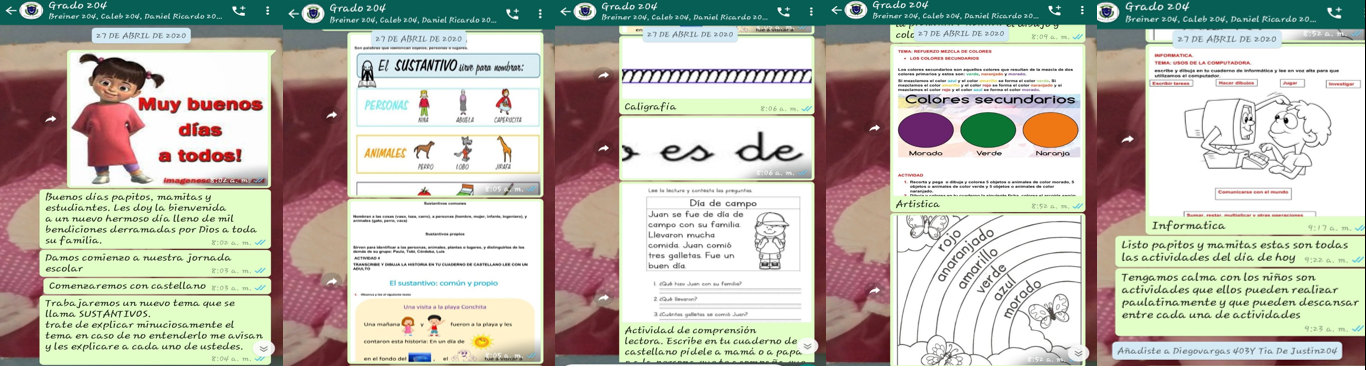1366x370 pixels.
Task: Forward the 'Muy buenos días a todos' image
Action: pos(51,119)
